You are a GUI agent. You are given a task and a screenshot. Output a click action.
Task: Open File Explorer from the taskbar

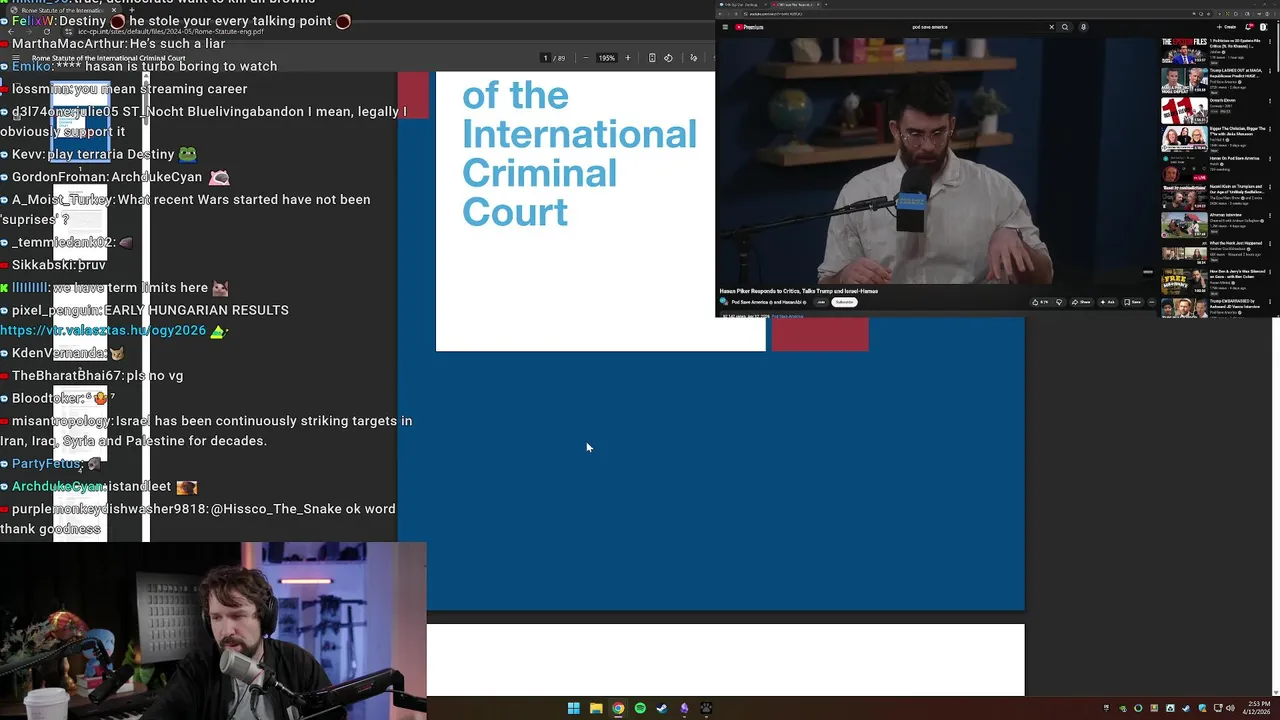tap(596, 708)
